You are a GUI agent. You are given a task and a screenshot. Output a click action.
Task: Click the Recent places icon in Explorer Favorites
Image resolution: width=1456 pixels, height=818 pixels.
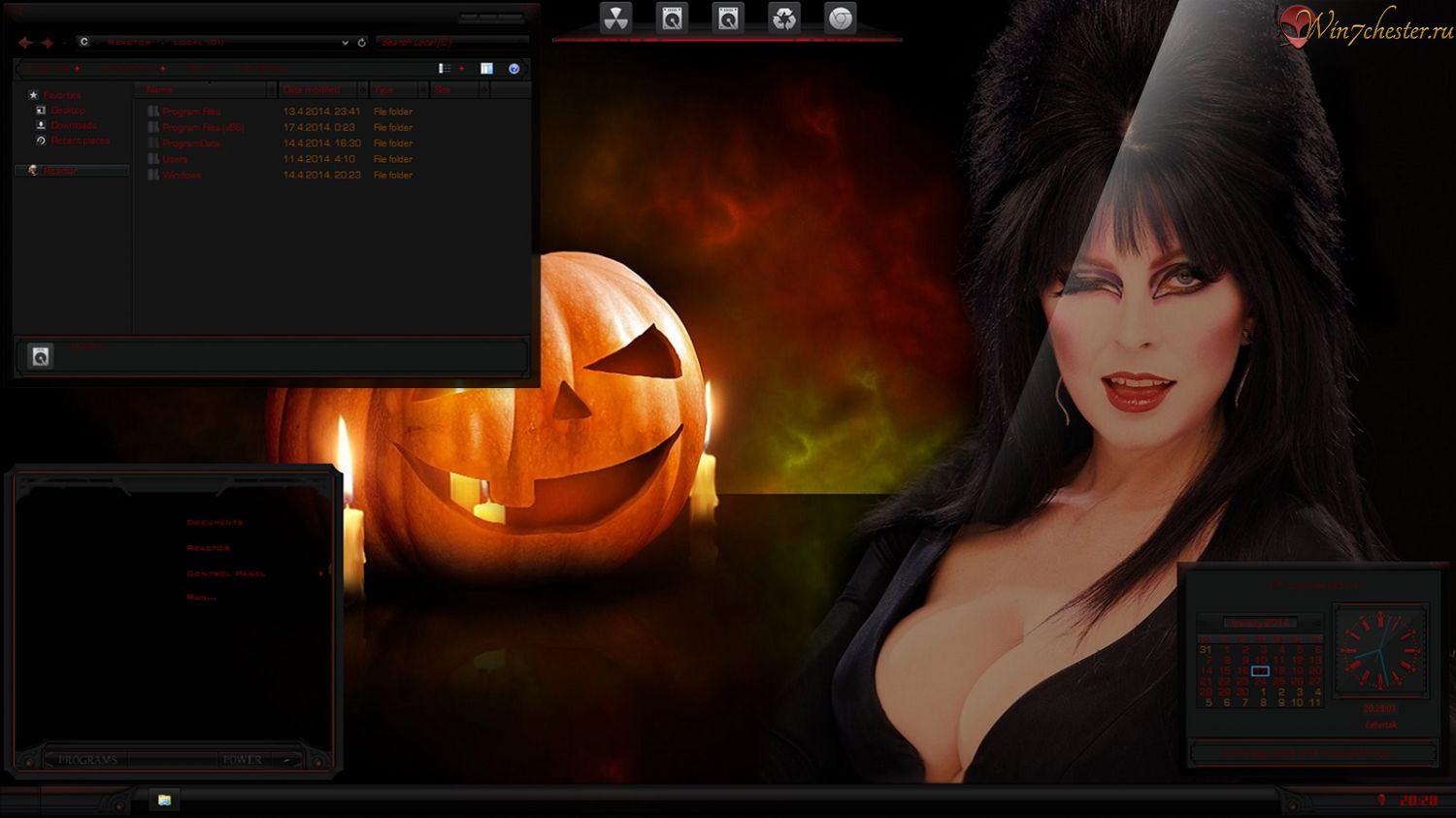[41, 141]
